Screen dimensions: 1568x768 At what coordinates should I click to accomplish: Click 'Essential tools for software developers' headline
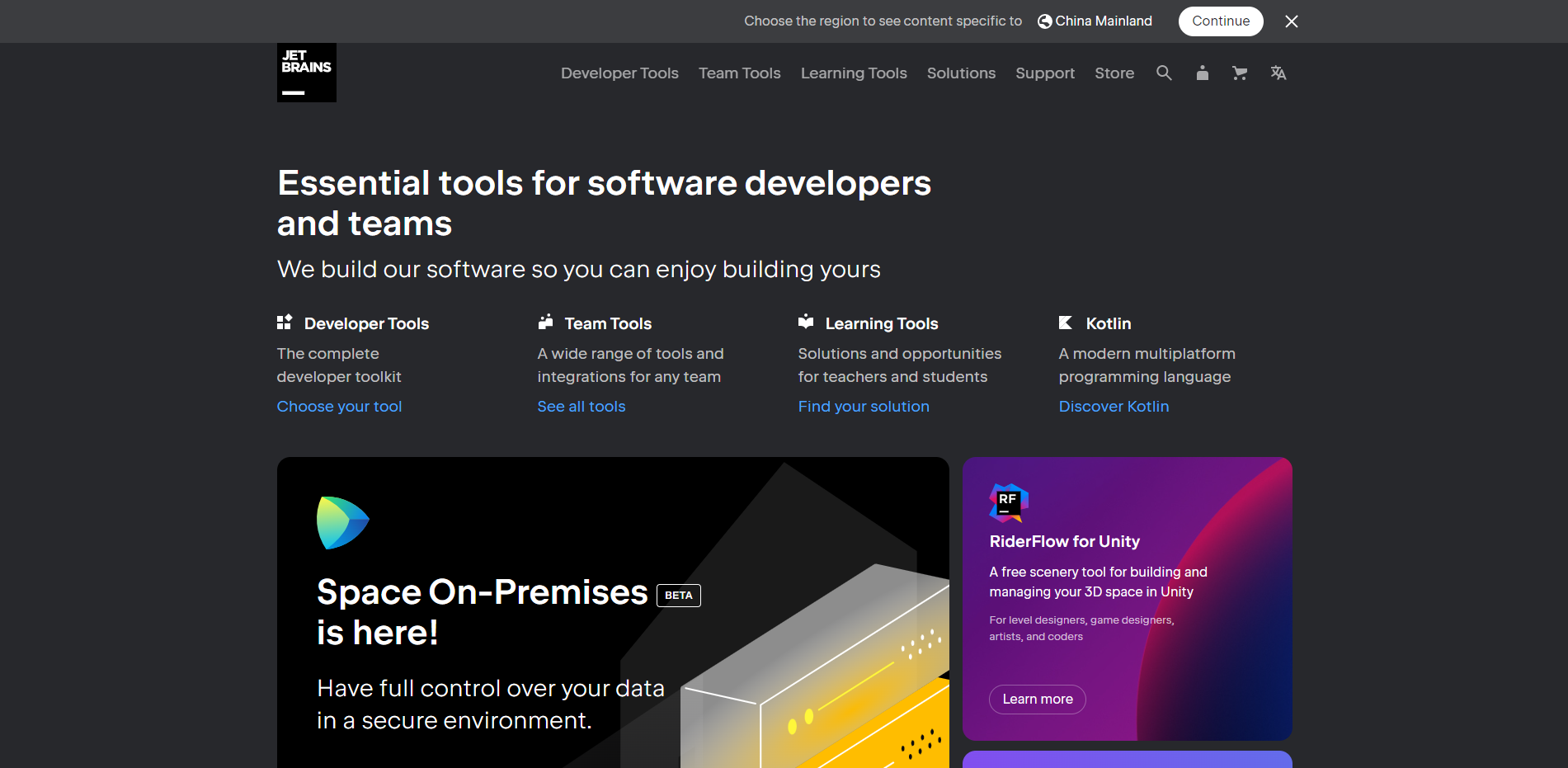click(604, 203)
